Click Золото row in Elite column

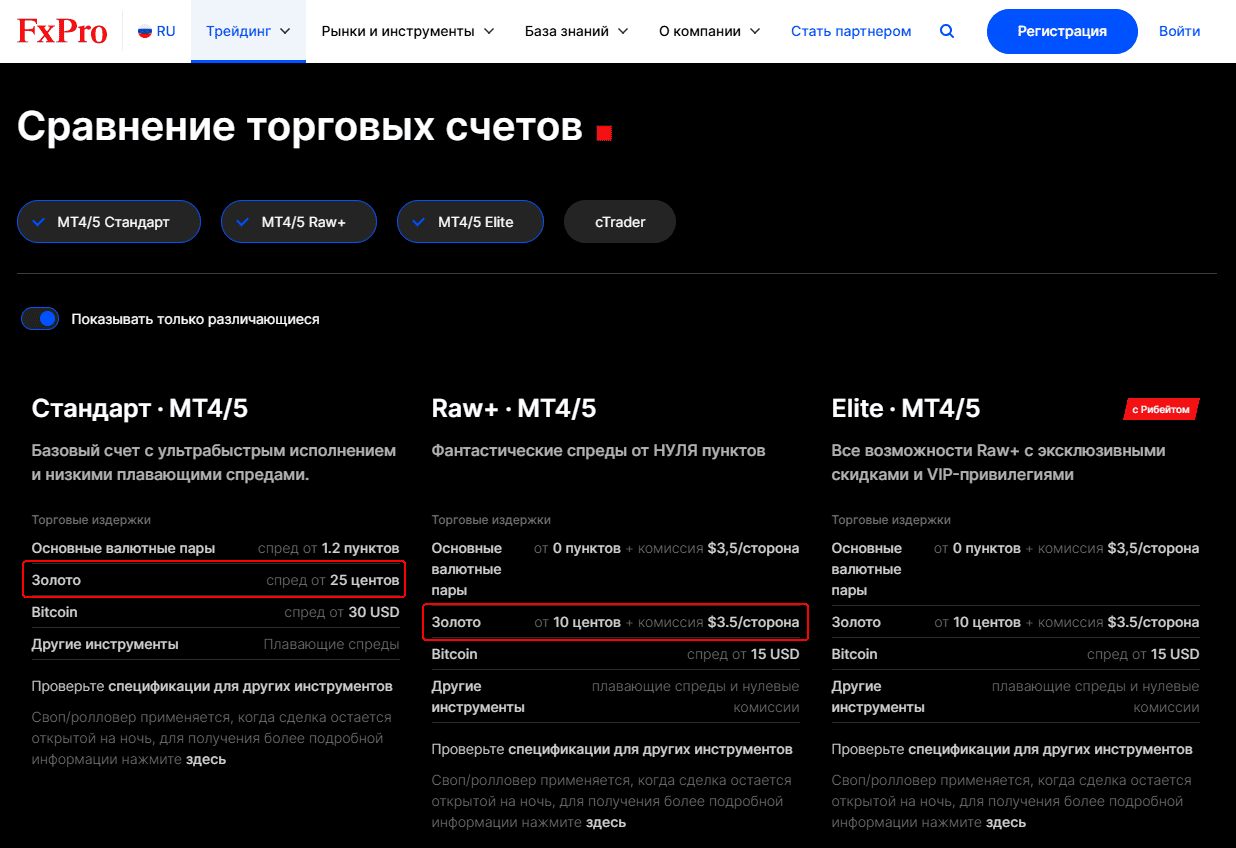tap(1015, 622)
